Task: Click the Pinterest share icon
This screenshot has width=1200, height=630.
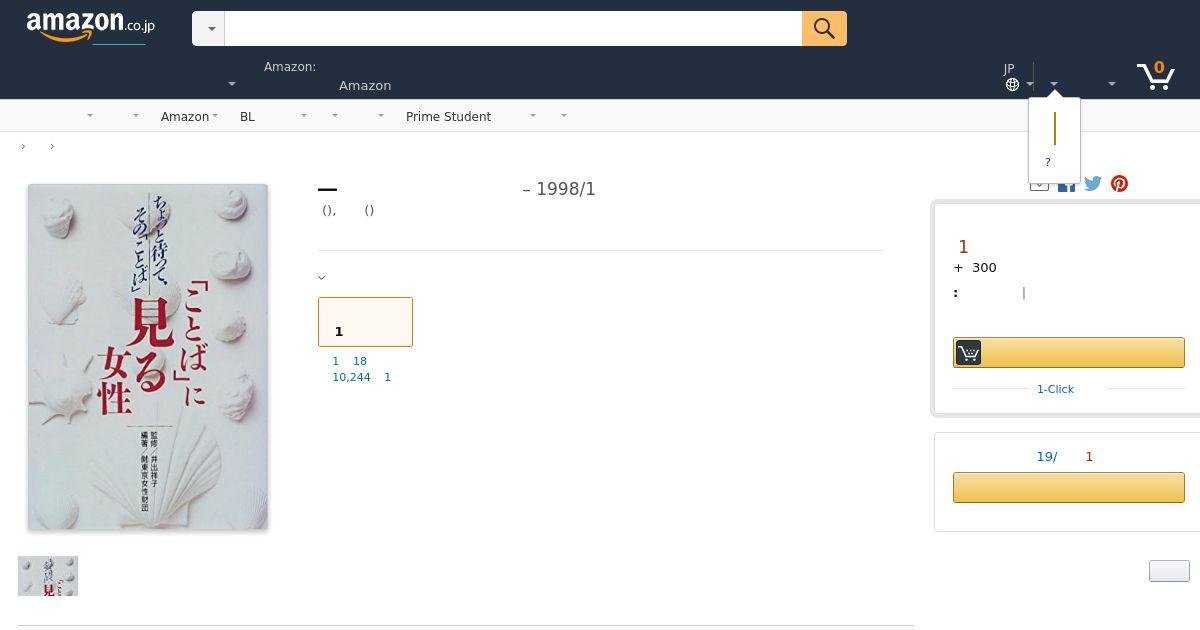Action: (x=1119, y=183)
